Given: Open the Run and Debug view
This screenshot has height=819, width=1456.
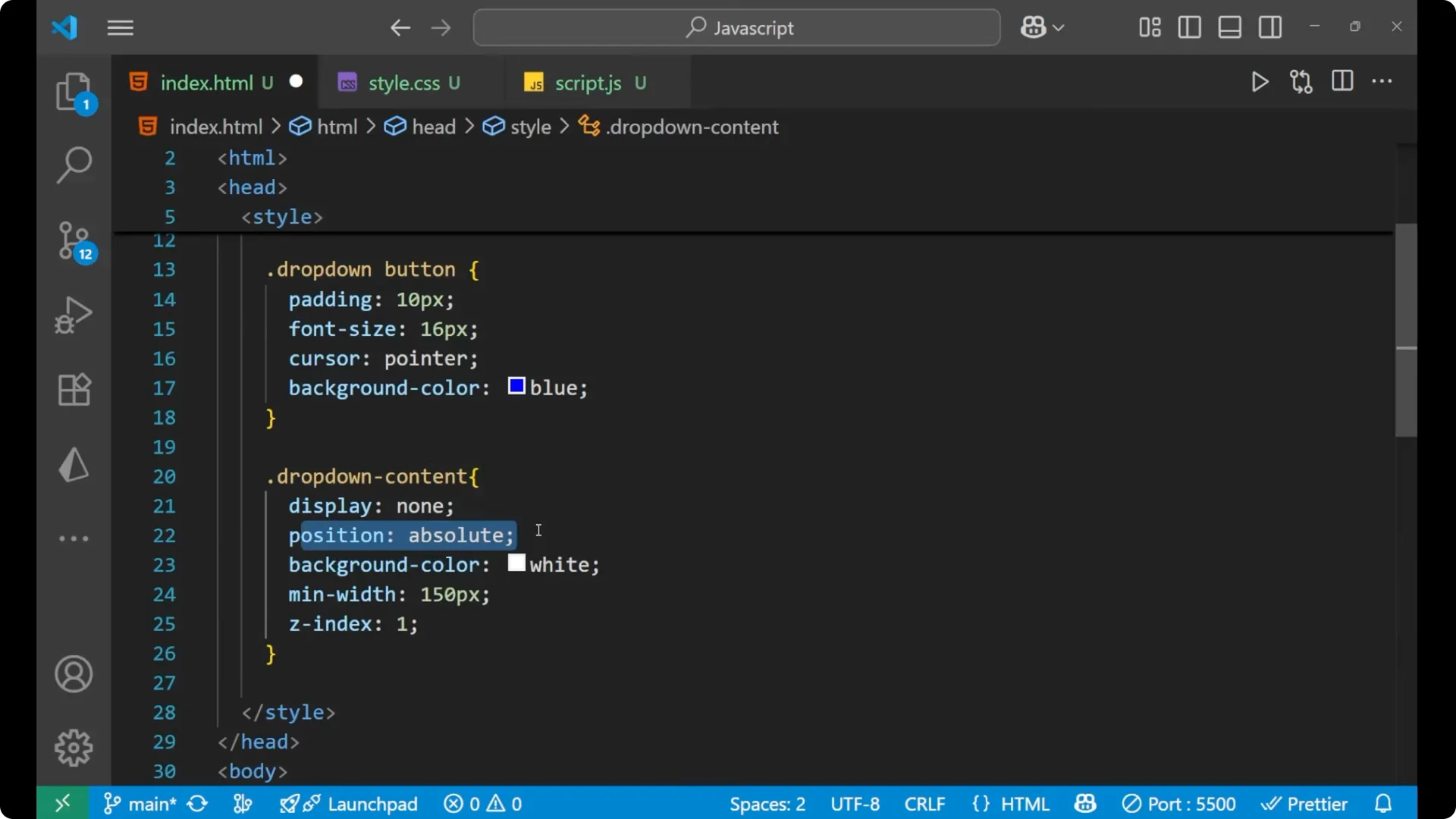Looking at the screenshot, I should pos(74,315).
